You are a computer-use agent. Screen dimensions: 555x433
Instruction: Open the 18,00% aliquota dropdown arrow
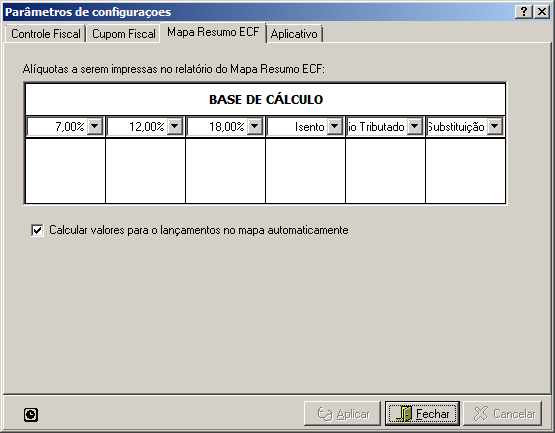[255, 126]
